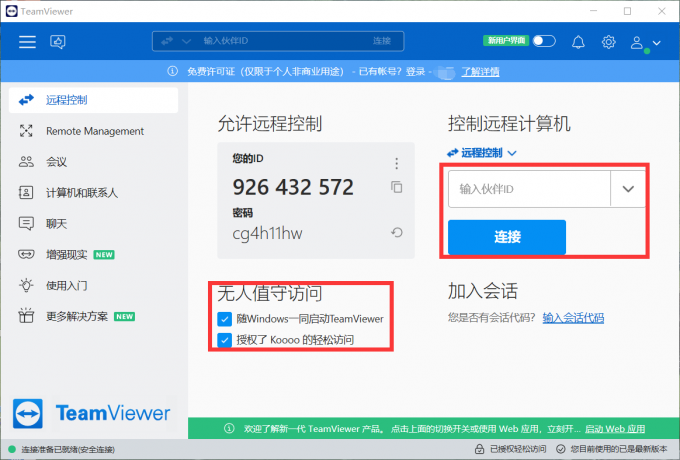Open the blue 远程控制 mode dropdown
The width and height of the screenshot is (680, 460).
tap(481, 153)
